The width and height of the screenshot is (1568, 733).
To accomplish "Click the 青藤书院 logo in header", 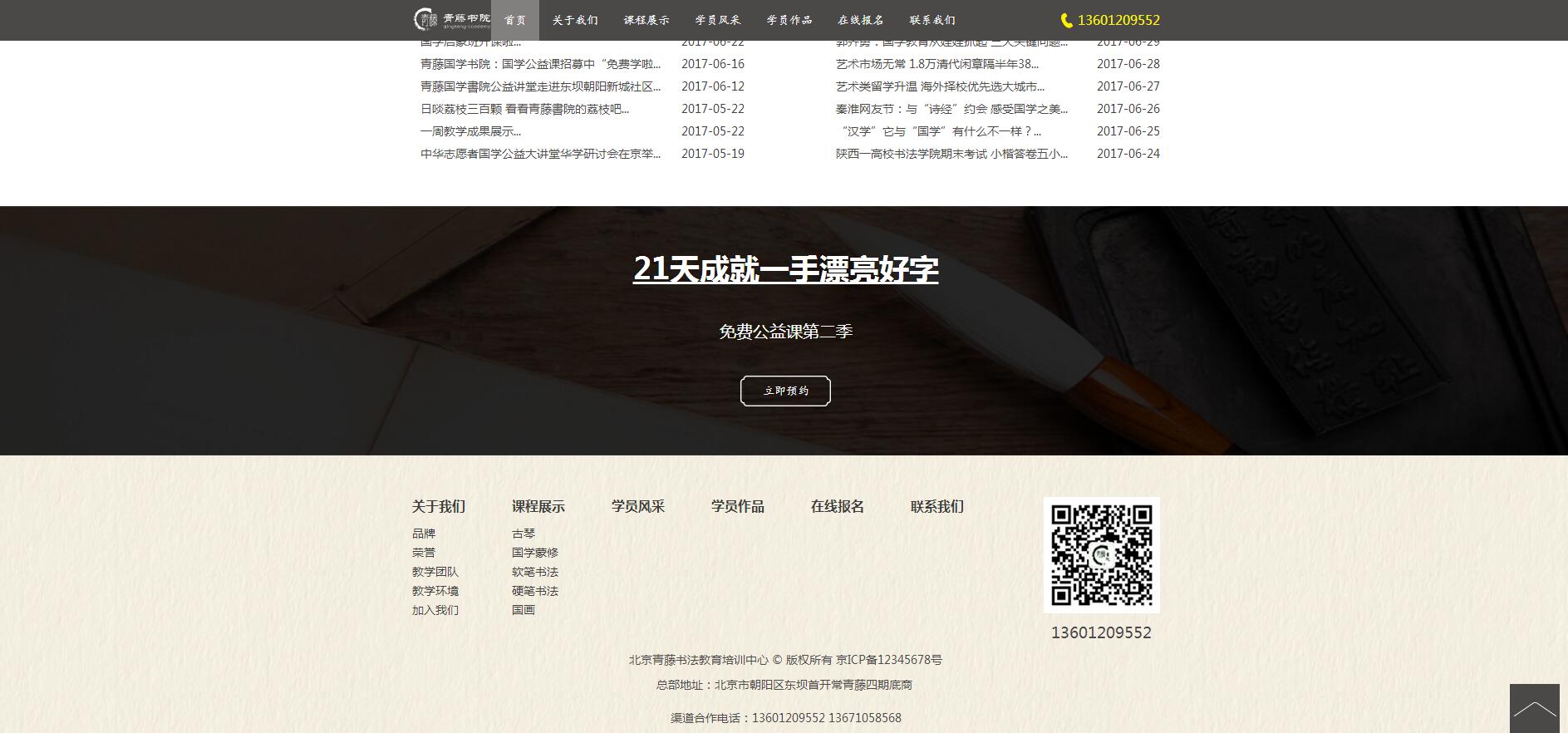I will pos(451,20).
